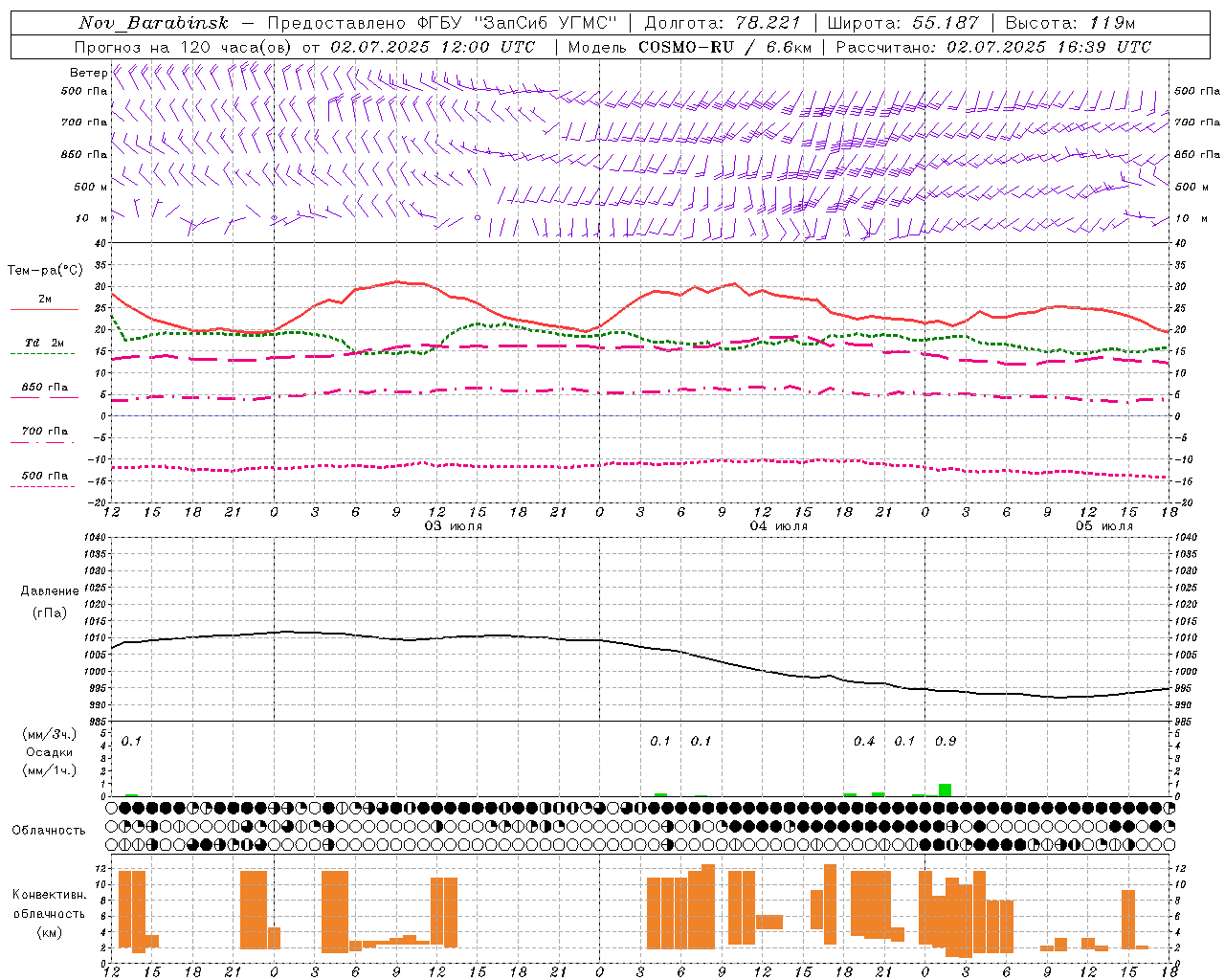Image resolution: width=1225 pixels, height=980 pixels.
Task: Select the 'Модель COSMO-RU / 6.6км' text
Action: click(690, 47)
